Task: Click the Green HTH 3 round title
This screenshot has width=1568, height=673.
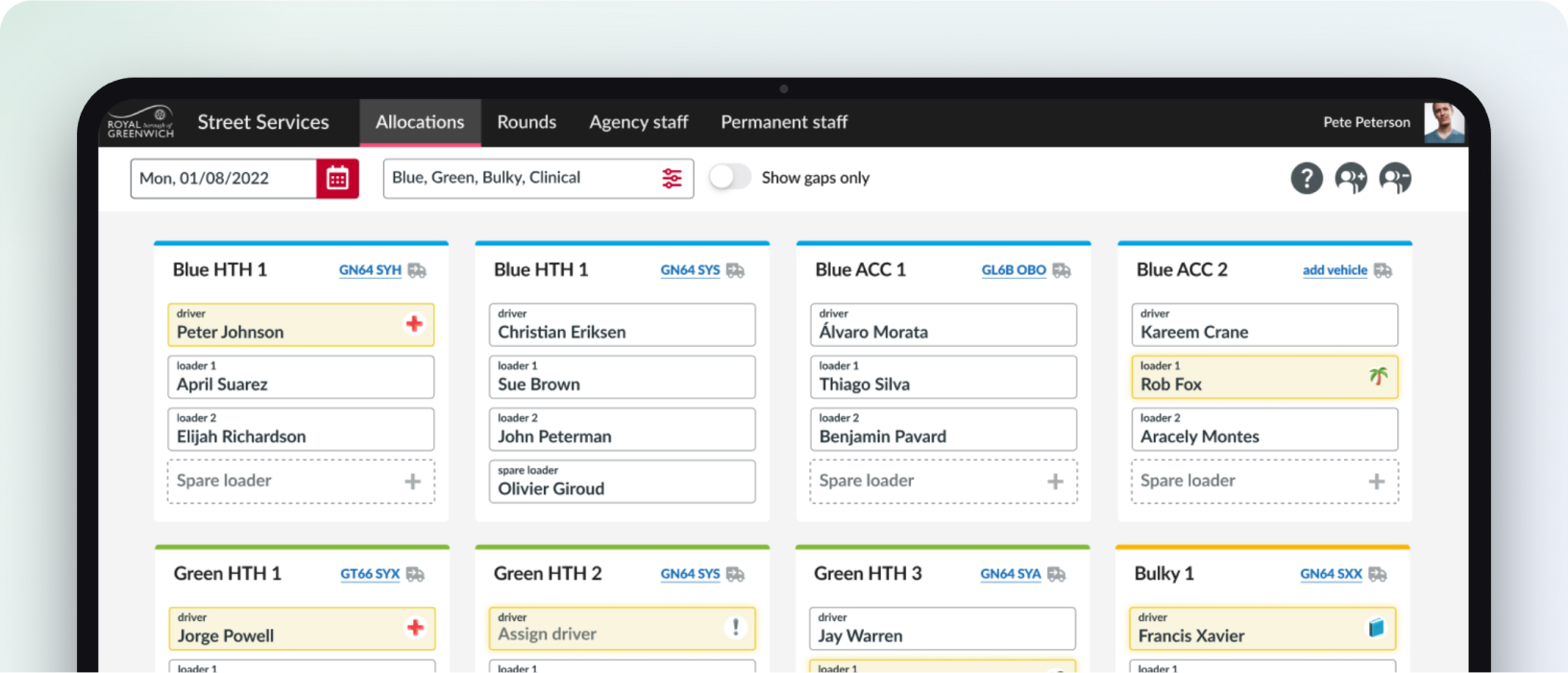Action: [x=868, y=574]
